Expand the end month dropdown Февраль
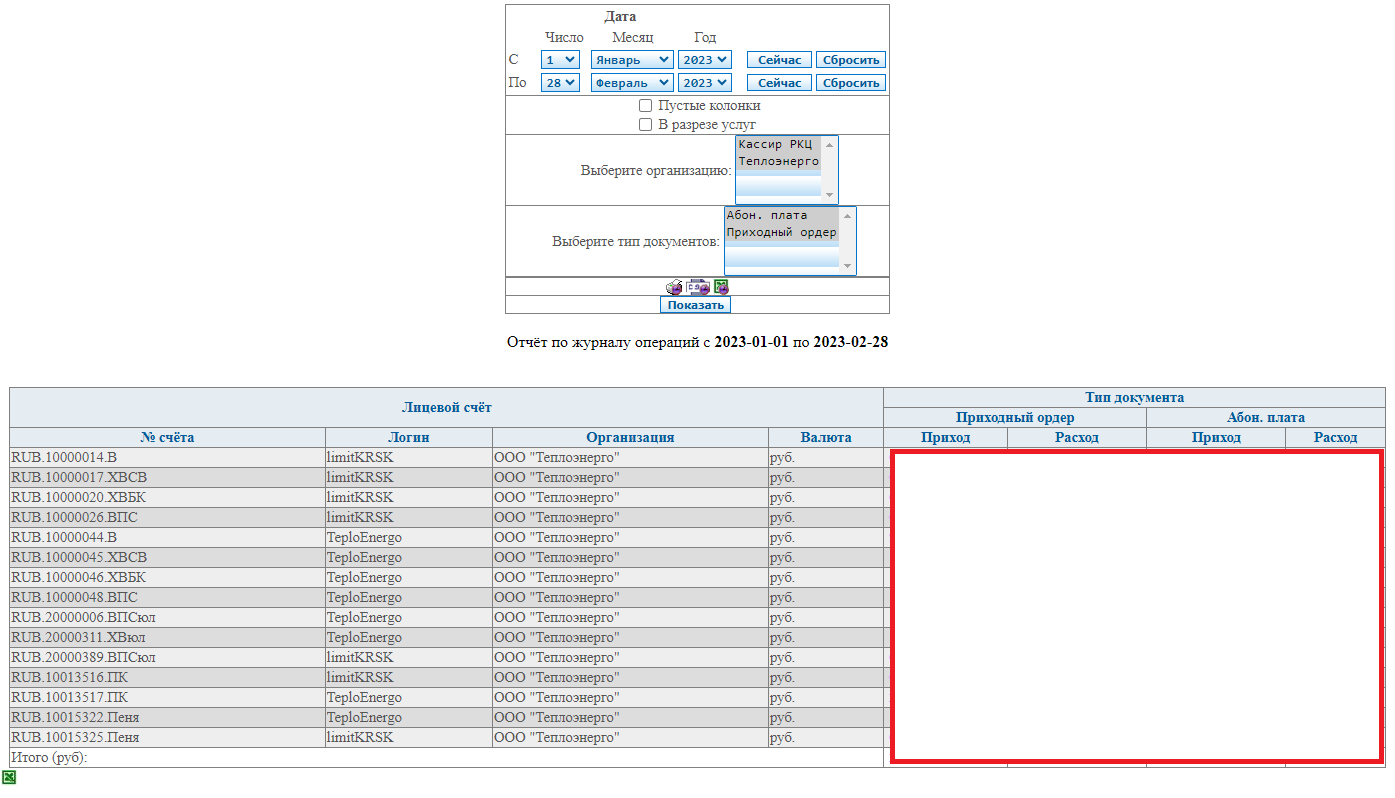Image resolution: width=1395 pixels, height=798 pixels. [631, 83]
